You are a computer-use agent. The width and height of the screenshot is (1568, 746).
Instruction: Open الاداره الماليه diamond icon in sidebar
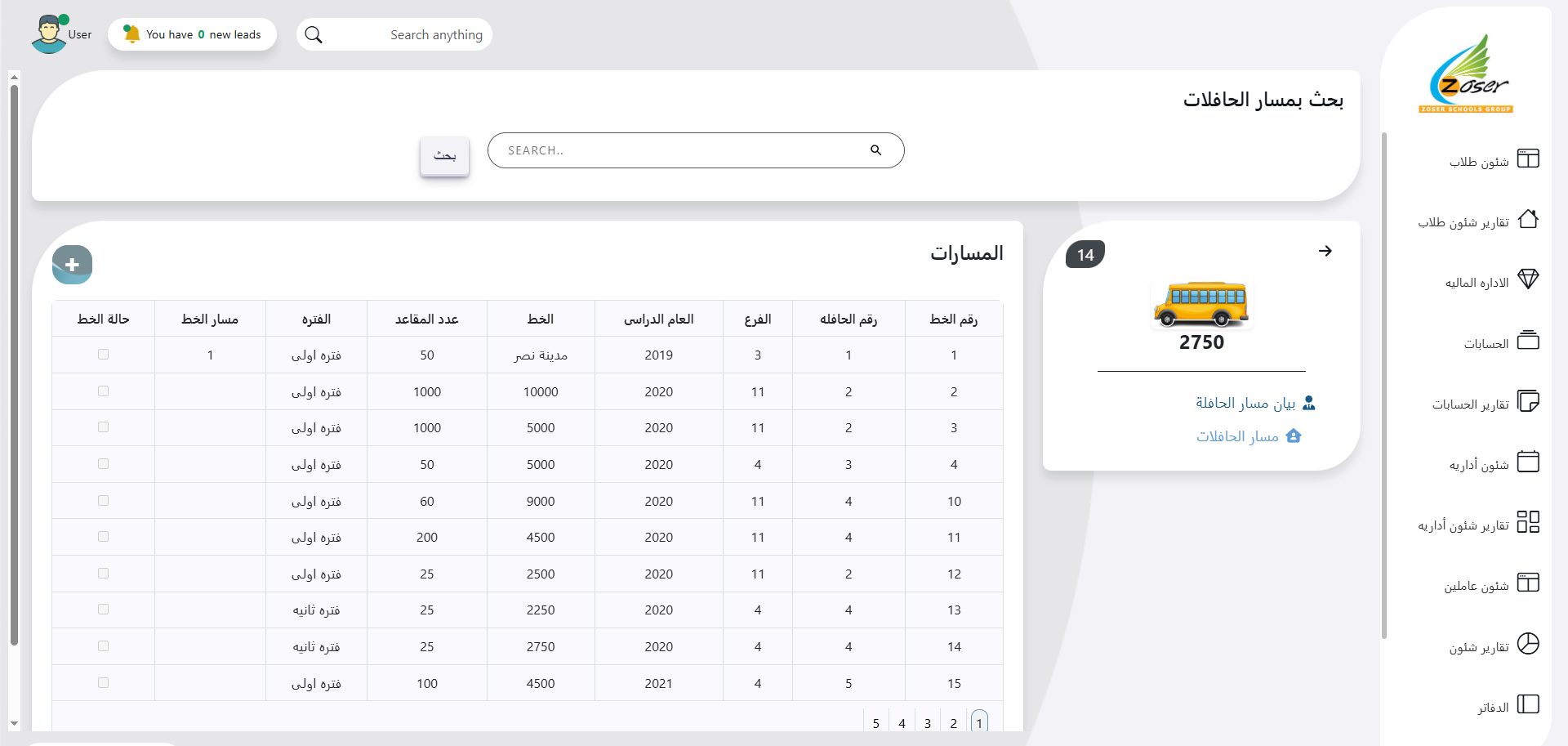(x=1527, y=279)
